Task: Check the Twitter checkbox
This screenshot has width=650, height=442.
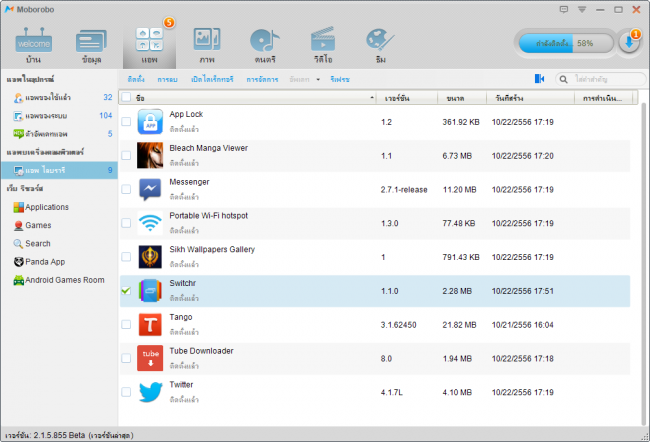Action: [x=126, y=392]
